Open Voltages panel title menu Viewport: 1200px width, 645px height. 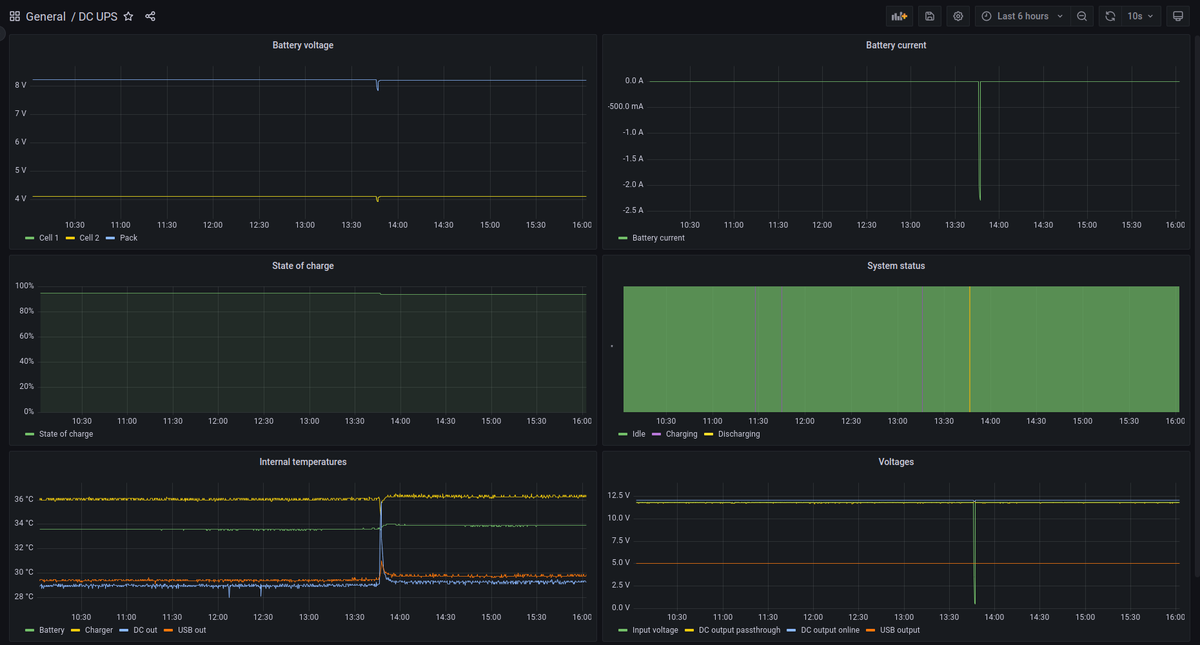(896, 462)
